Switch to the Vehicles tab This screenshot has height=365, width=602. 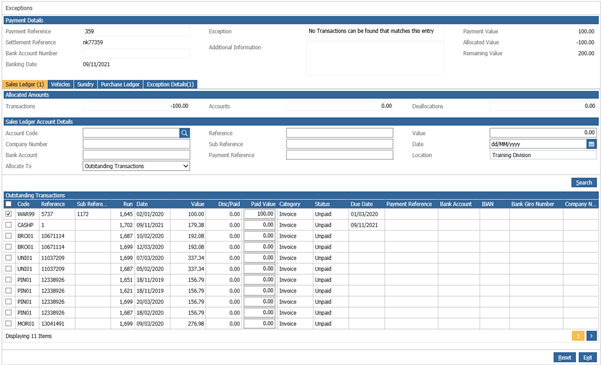point(60,84)
